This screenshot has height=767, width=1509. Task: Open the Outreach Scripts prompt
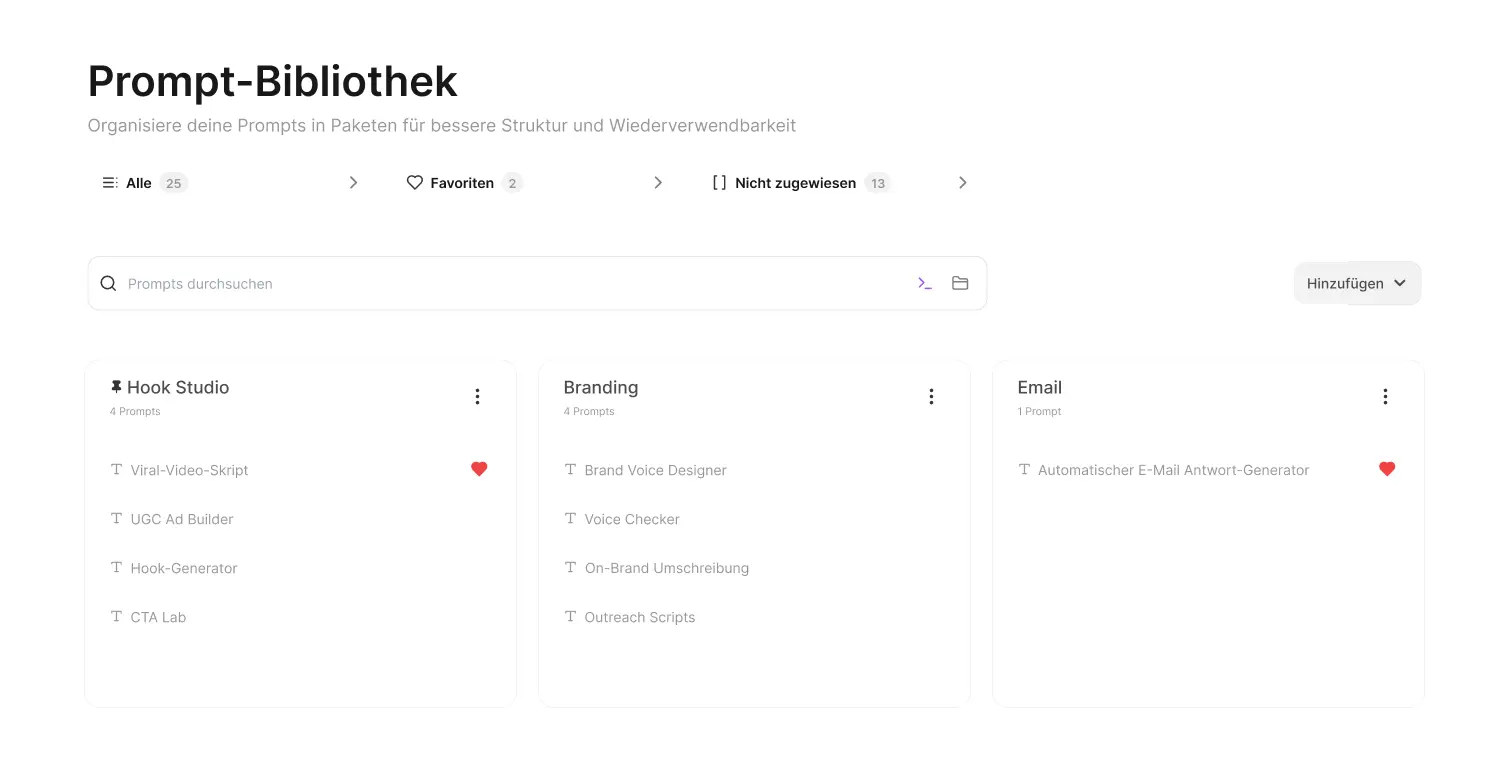(640, 616)
